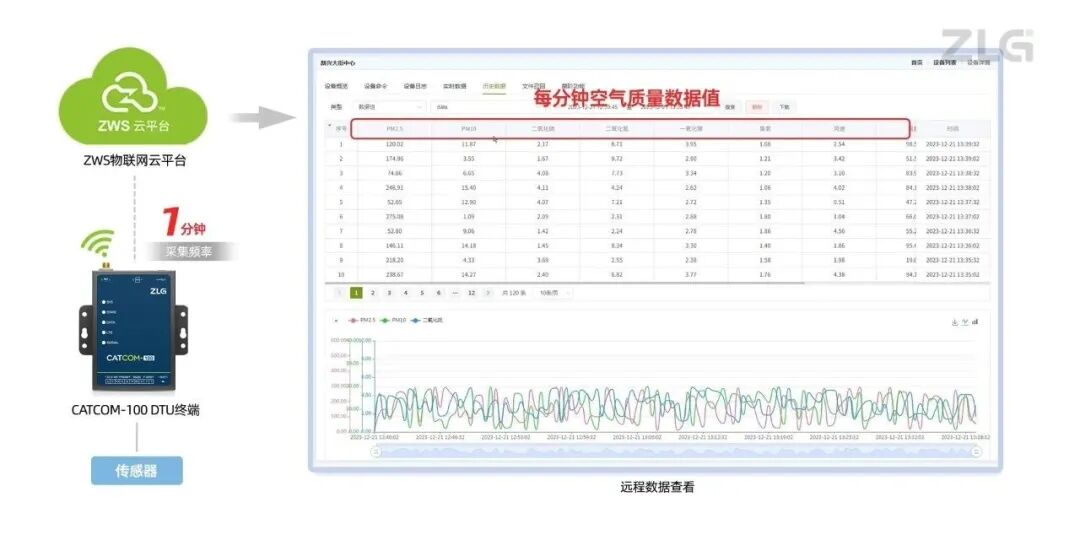Click the previous page arrow in pagination

coord(340,293)
